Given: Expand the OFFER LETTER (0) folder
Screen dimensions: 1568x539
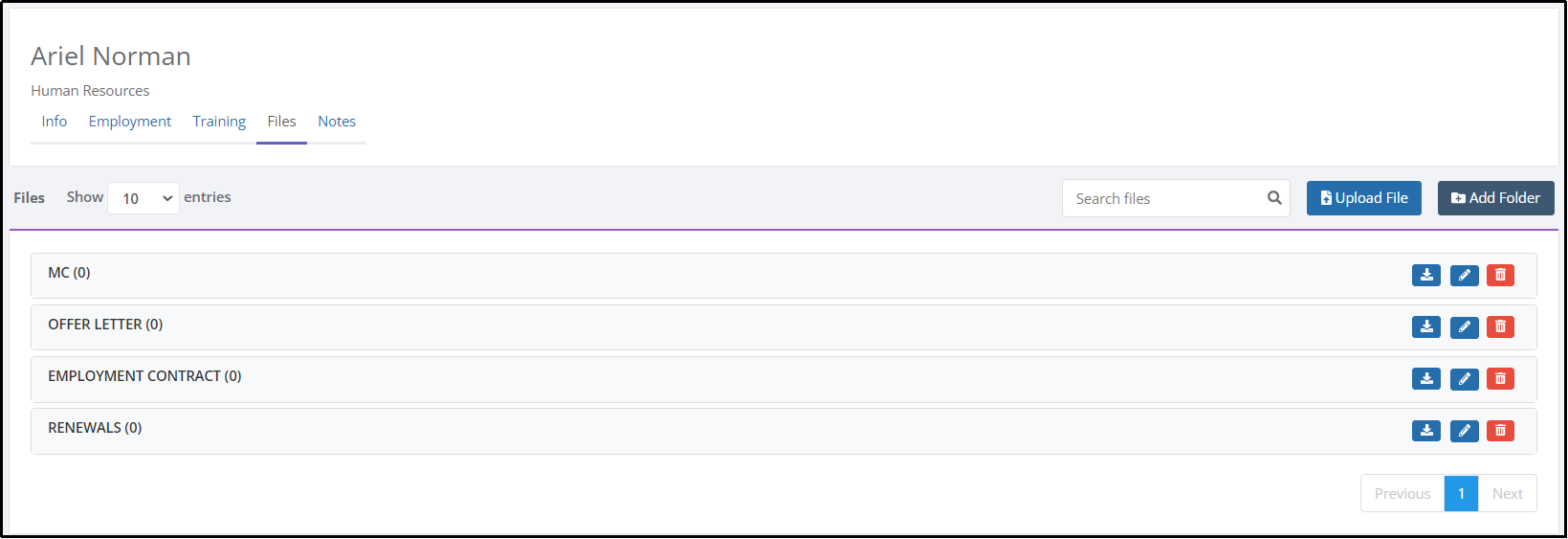Looking at the screenshot, I should [x=784, y=326].
